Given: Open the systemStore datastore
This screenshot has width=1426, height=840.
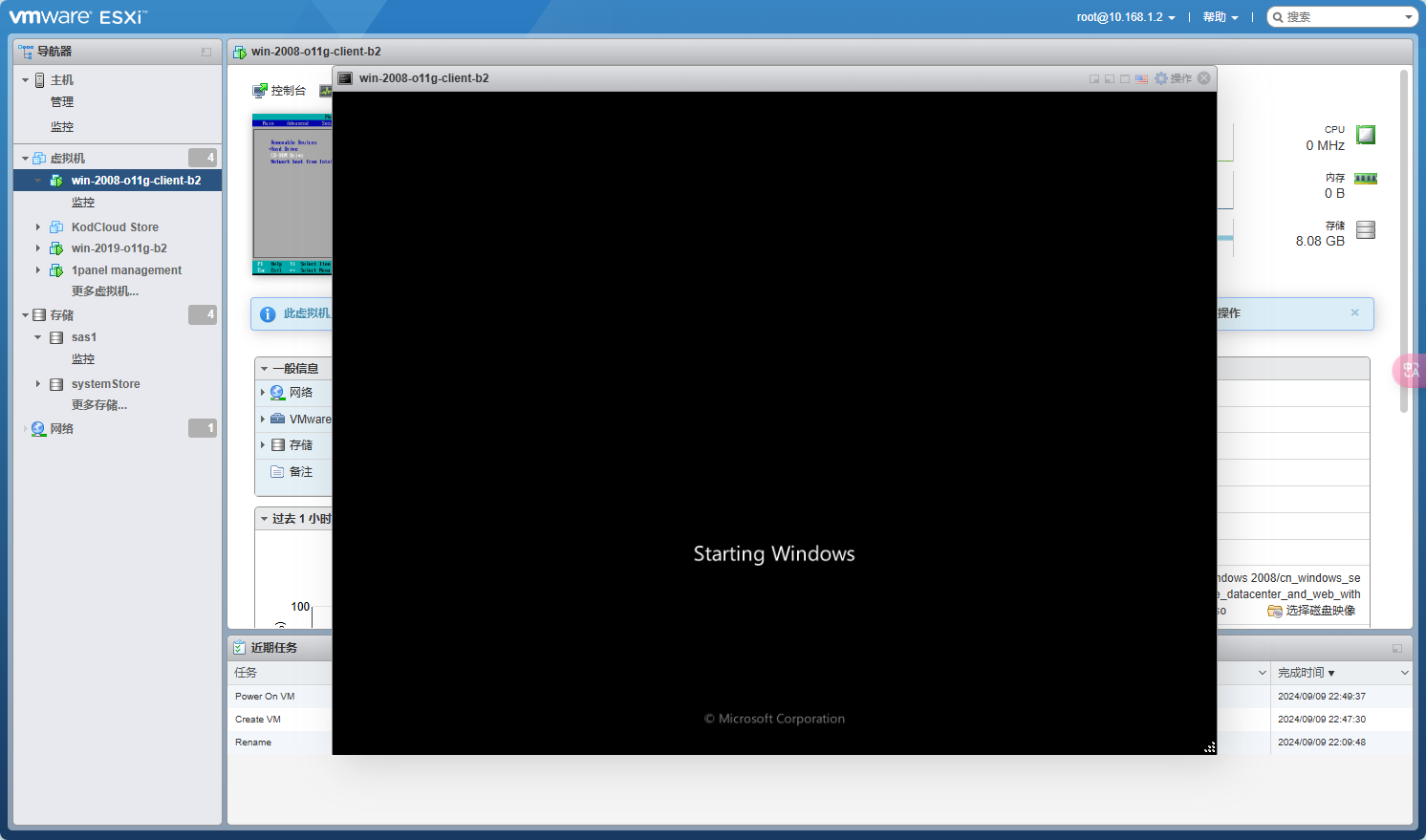Looking at the screenshot, I should pyautogui.click(x=105, y=384).
